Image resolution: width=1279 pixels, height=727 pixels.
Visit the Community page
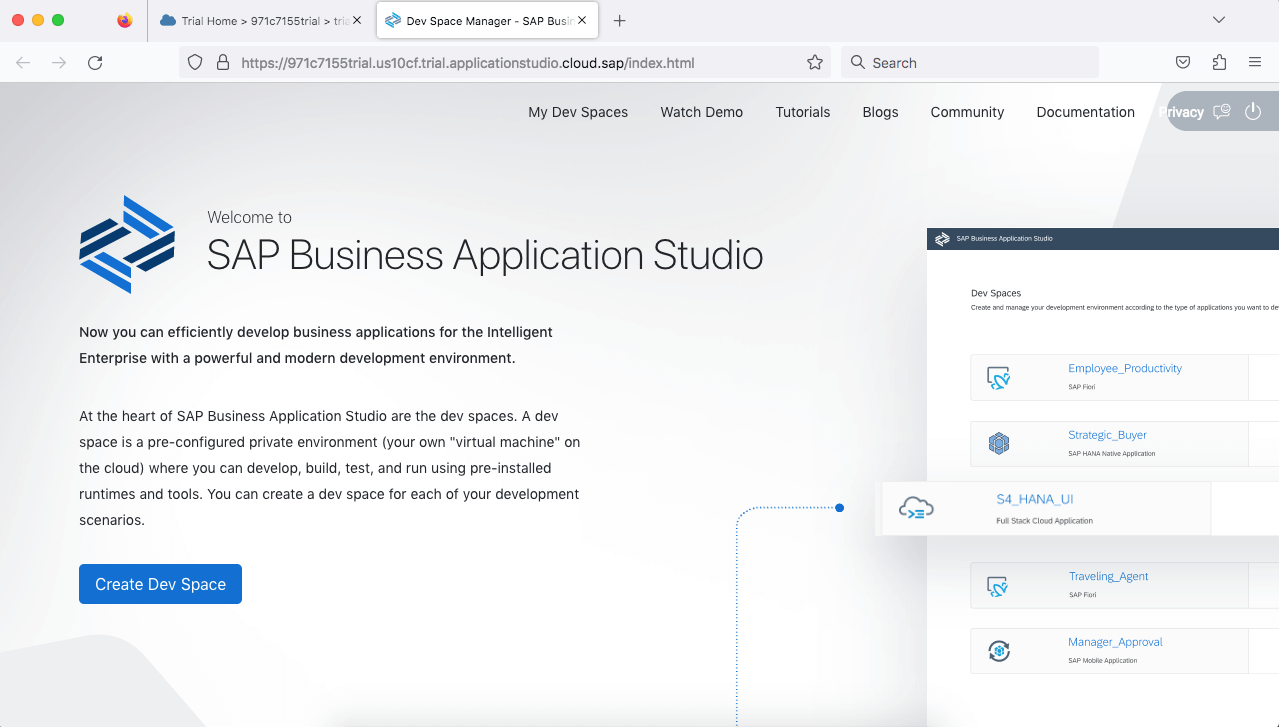967,112
